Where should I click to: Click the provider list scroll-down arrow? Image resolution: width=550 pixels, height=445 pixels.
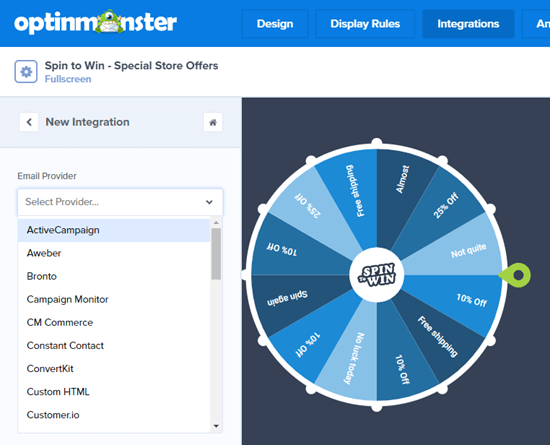216,426
